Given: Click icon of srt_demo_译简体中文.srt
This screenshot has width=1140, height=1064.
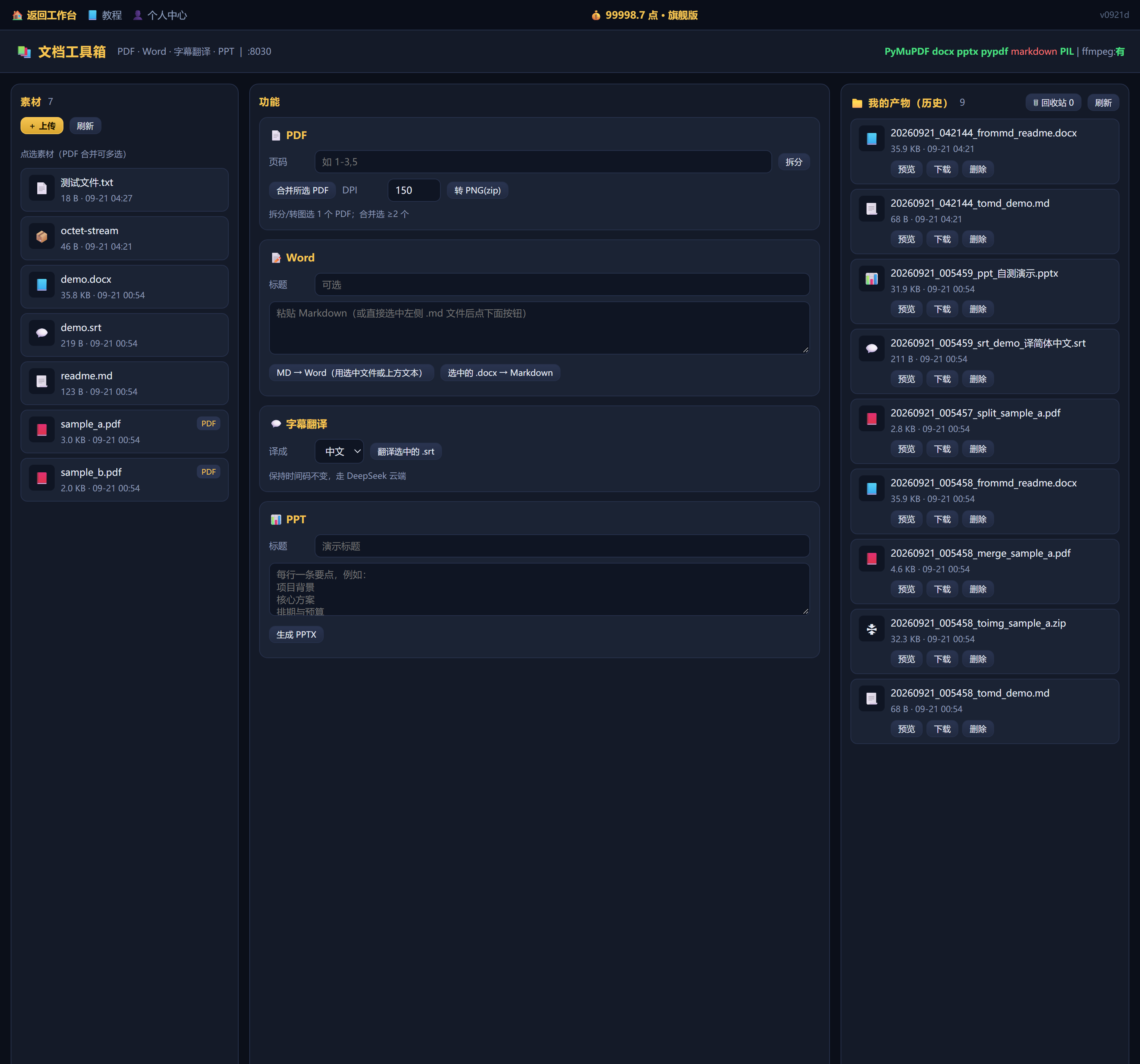Looking at the screenshot, I should pyautogui.click(x=871, y=349).
